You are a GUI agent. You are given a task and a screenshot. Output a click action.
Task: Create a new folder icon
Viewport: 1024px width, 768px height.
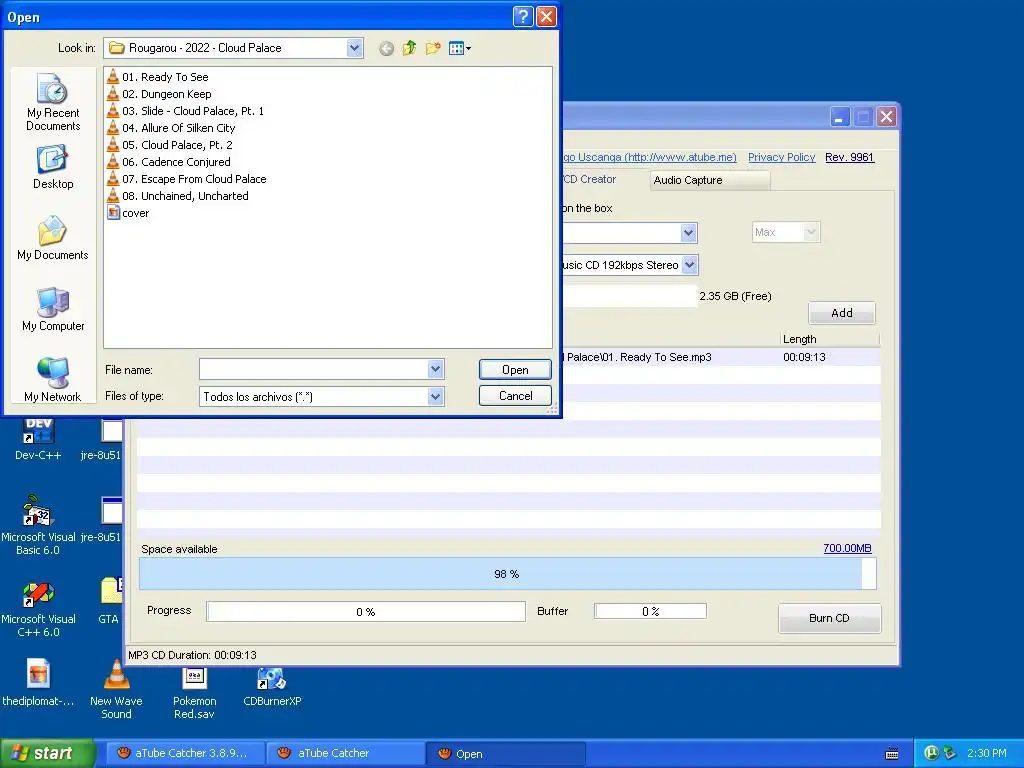coord(432,48)
